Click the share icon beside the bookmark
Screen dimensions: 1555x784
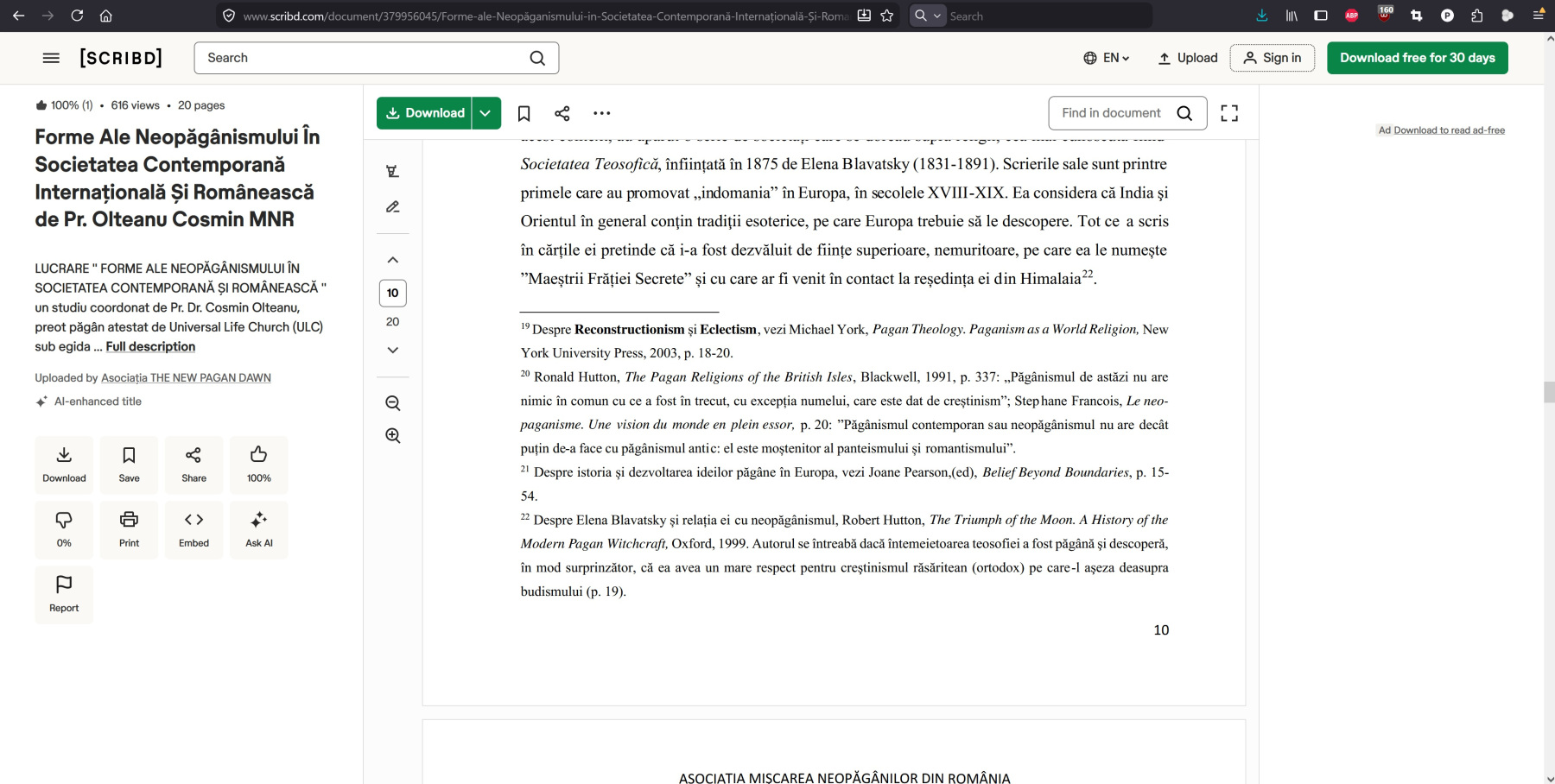(x=562, y=113)
